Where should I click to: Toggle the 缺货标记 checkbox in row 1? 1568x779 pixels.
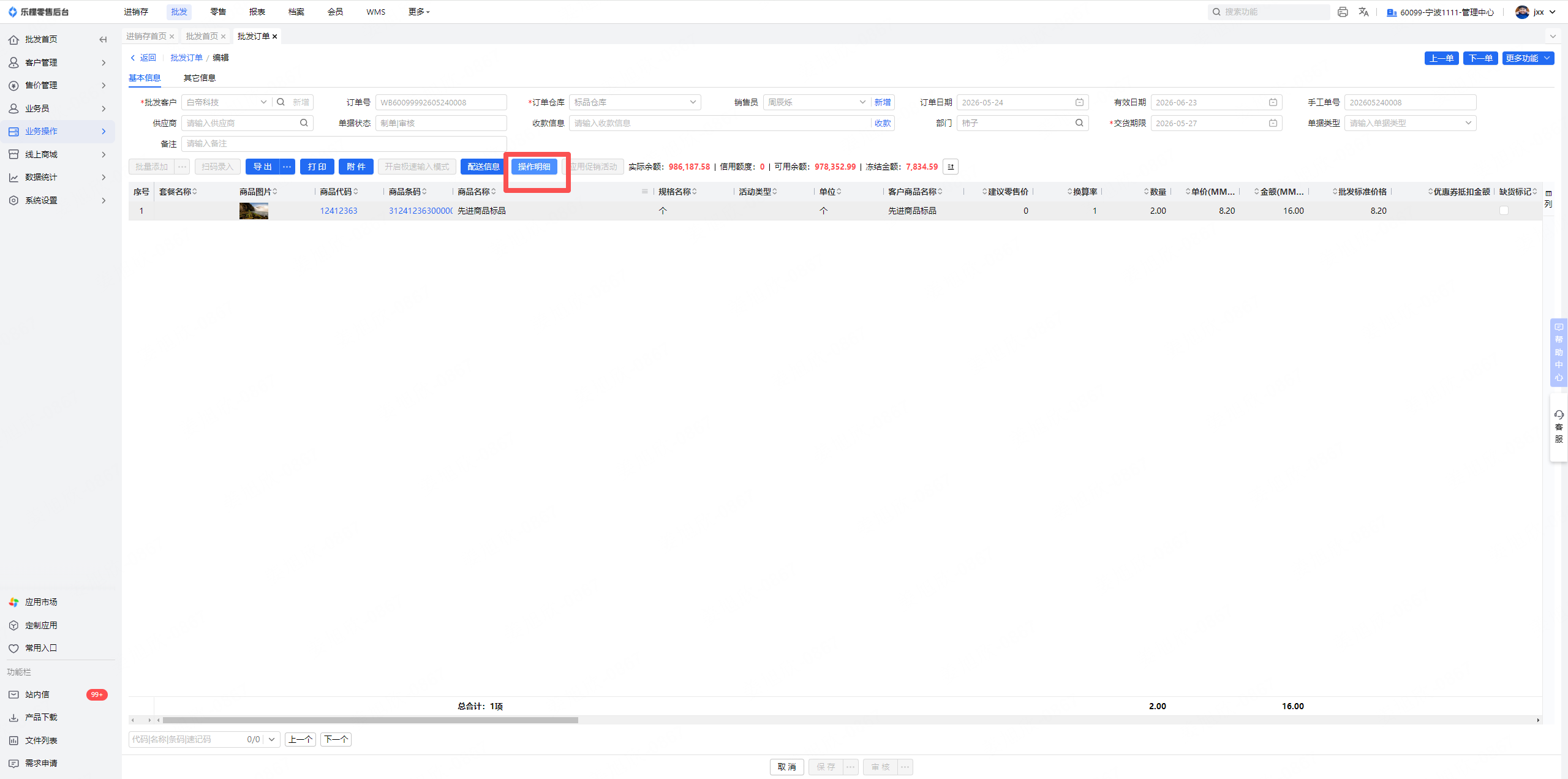[x=1504, y=211]
